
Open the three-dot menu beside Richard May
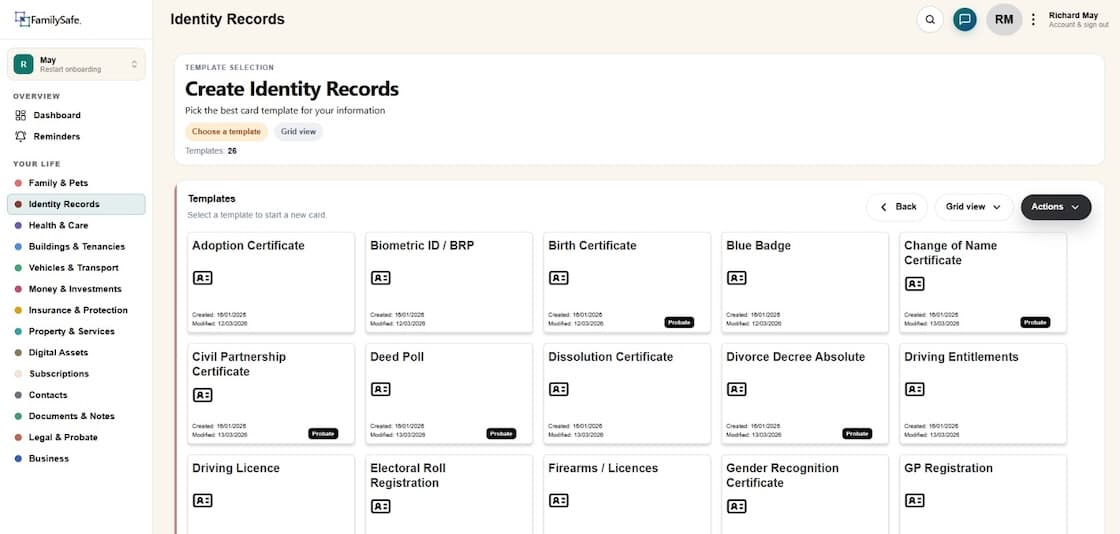pos(1033,19)
